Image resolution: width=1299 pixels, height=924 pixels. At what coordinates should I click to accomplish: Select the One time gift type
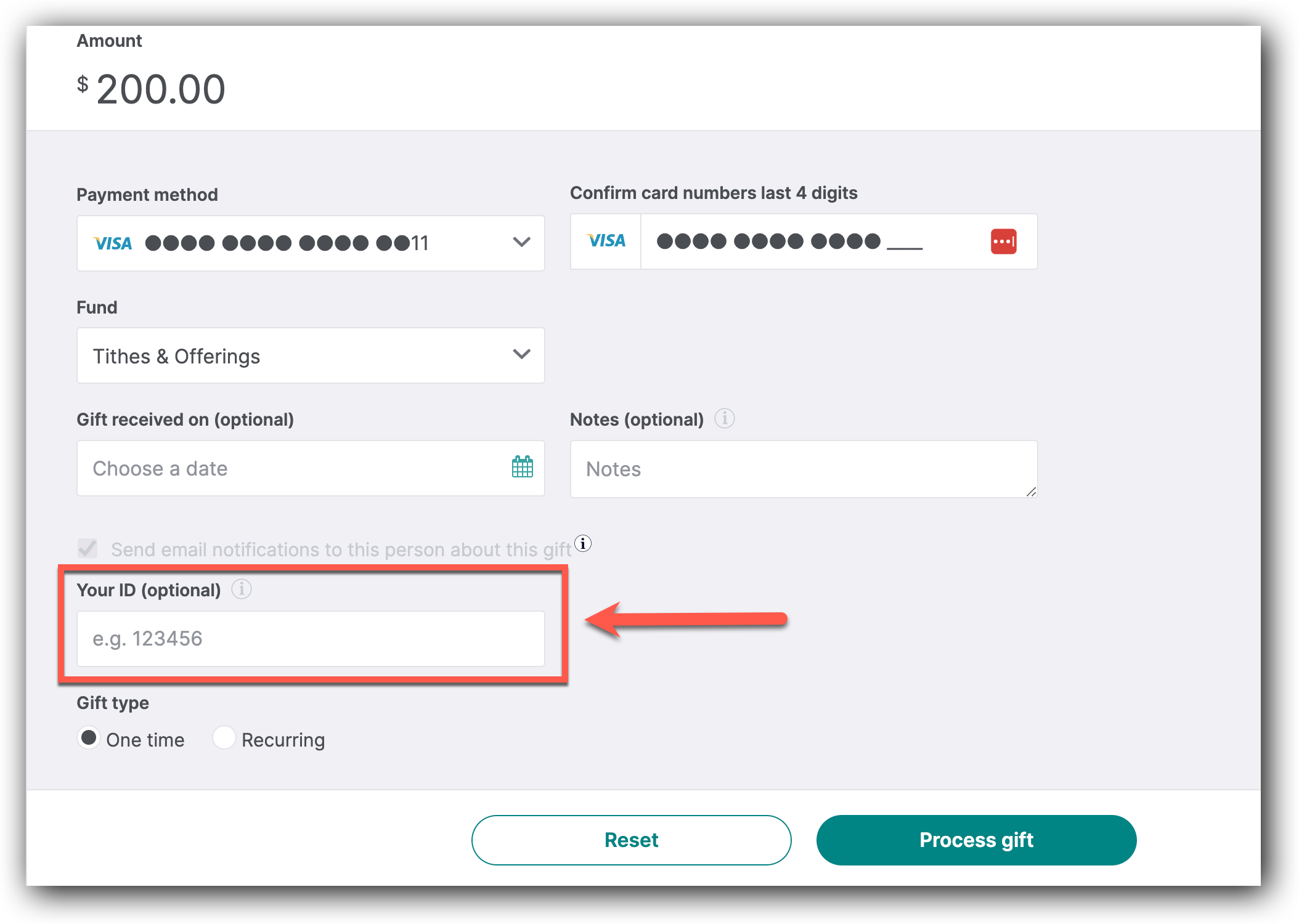tap(89, 737)
